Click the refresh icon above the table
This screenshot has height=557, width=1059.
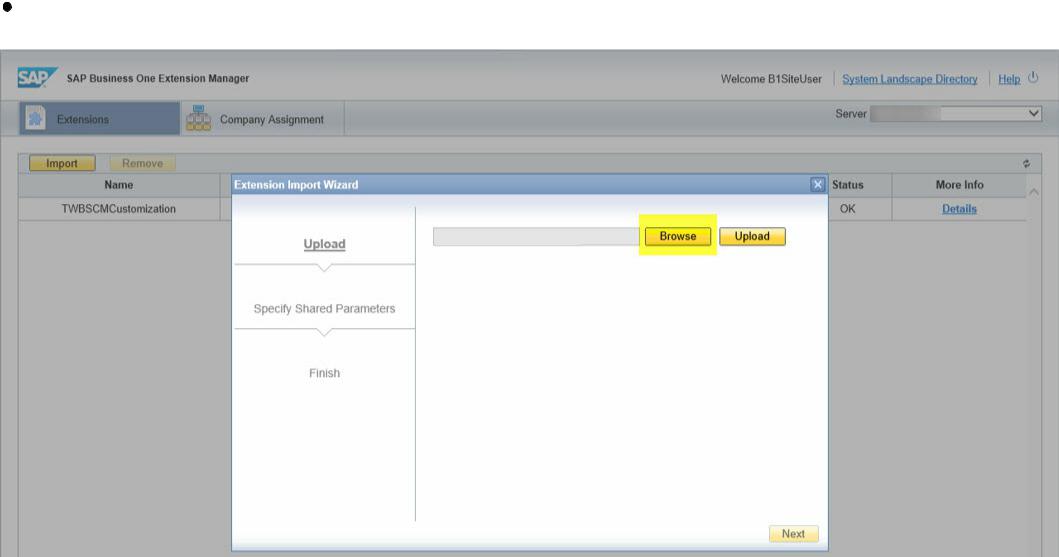(1026, 163)
